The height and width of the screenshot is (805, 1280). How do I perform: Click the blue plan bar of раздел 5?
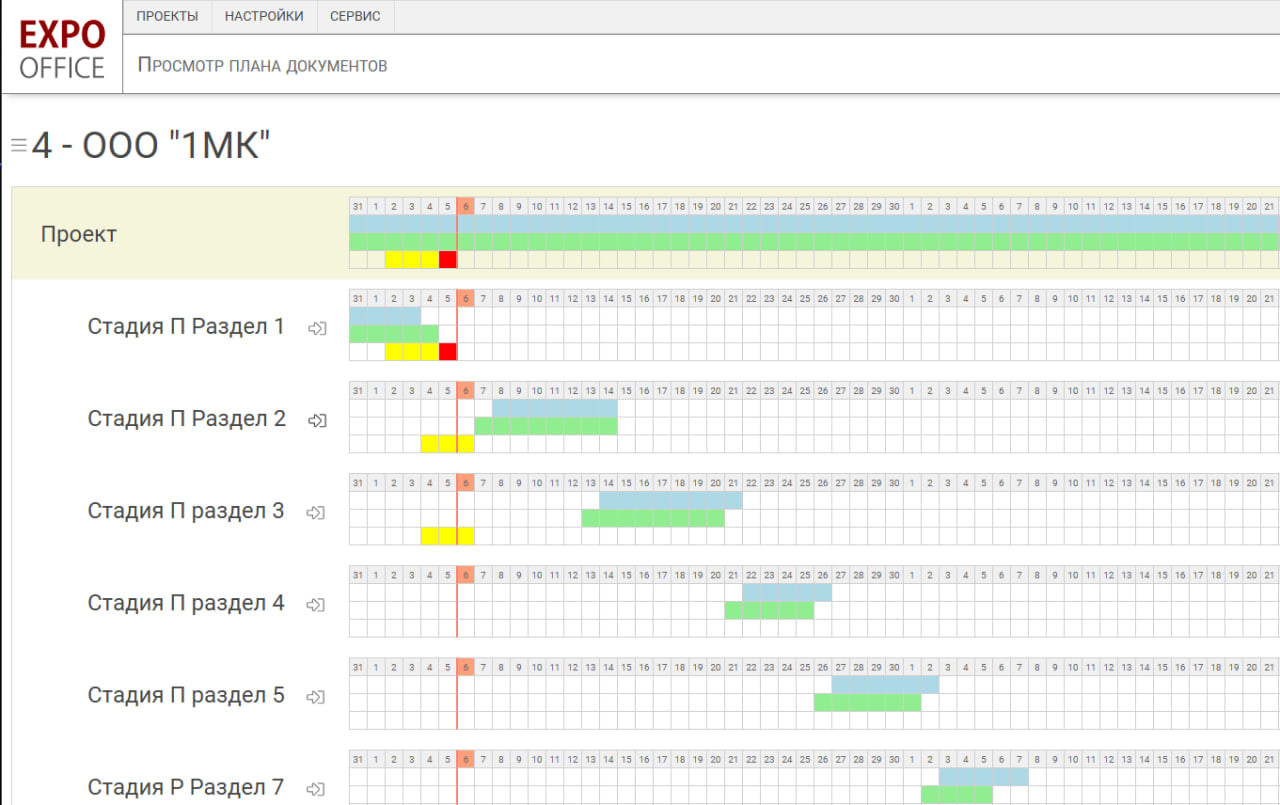[885, 684]
